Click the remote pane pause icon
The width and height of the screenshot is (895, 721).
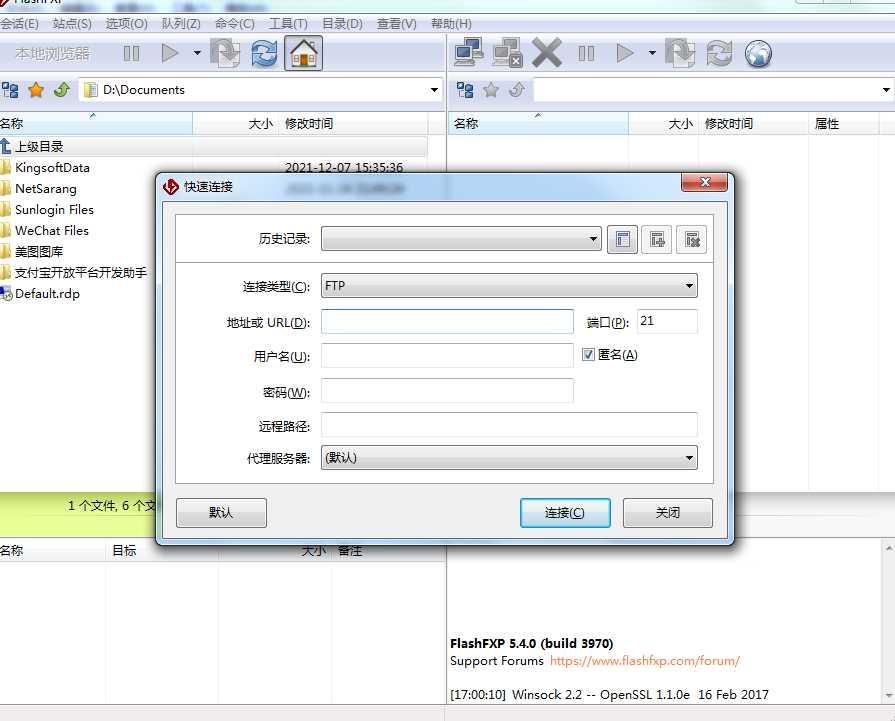(586, 54)
